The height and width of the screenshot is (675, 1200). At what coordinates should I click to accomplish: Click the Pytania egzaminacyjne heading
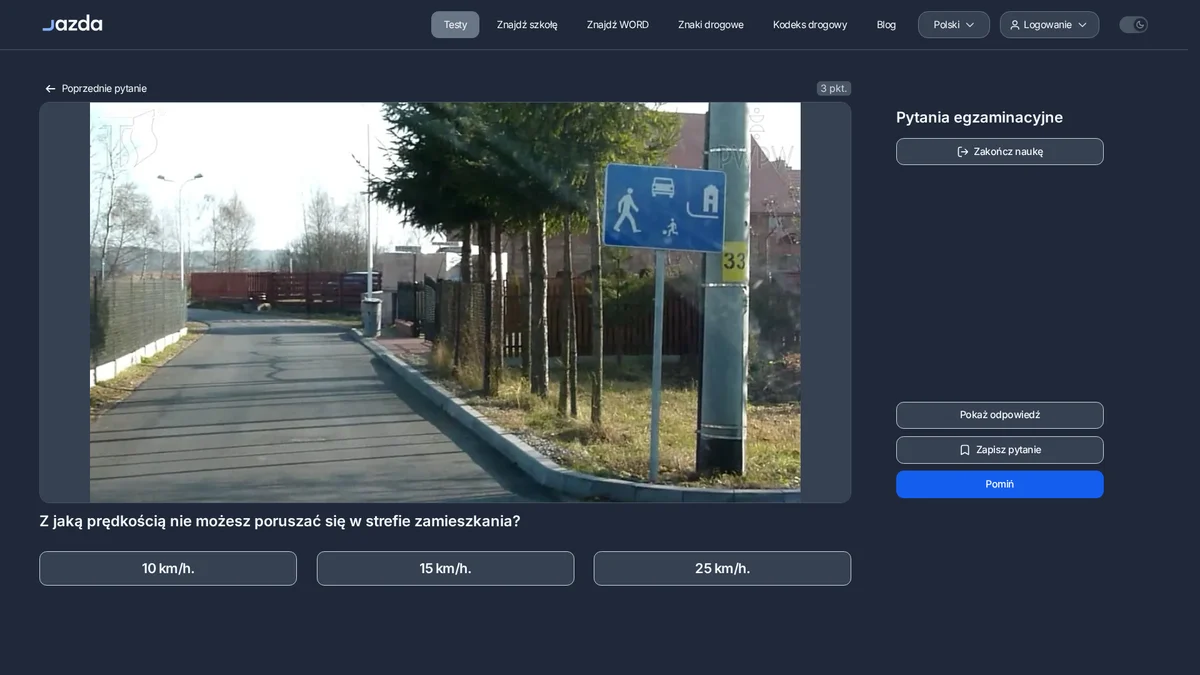[x=979, y=117]
